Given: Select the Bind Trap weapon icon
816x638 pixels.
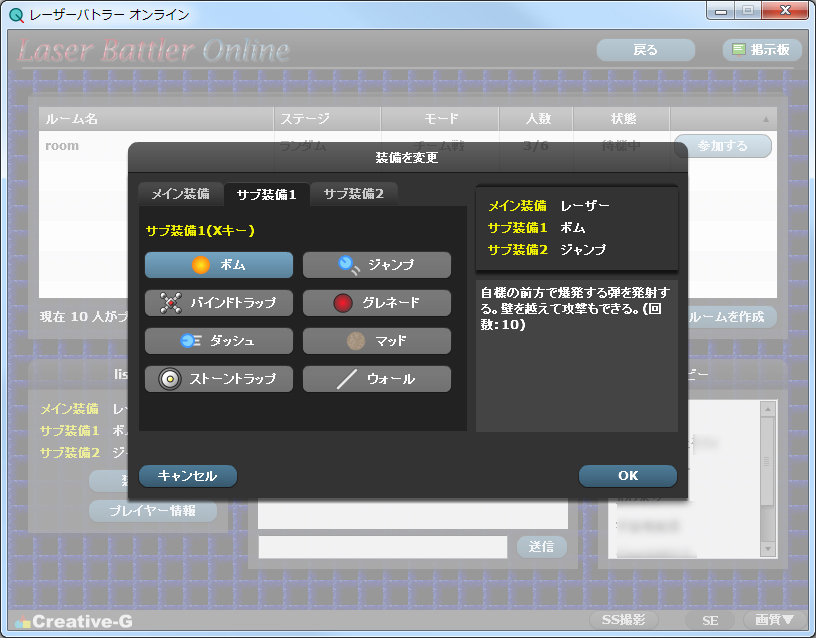Looking at the screenshot, I should tap(218, 303).
